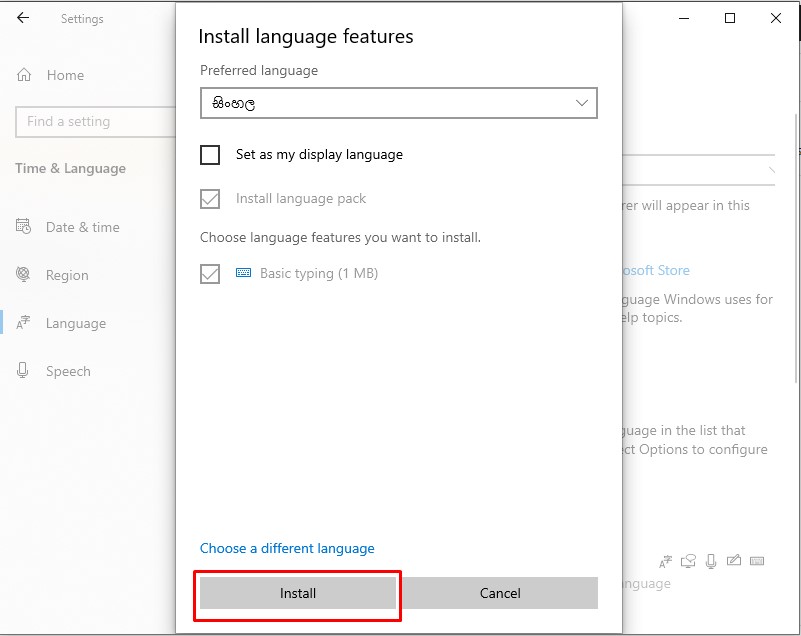
Task: Click Install to add the language
Action: click(297, 593)
